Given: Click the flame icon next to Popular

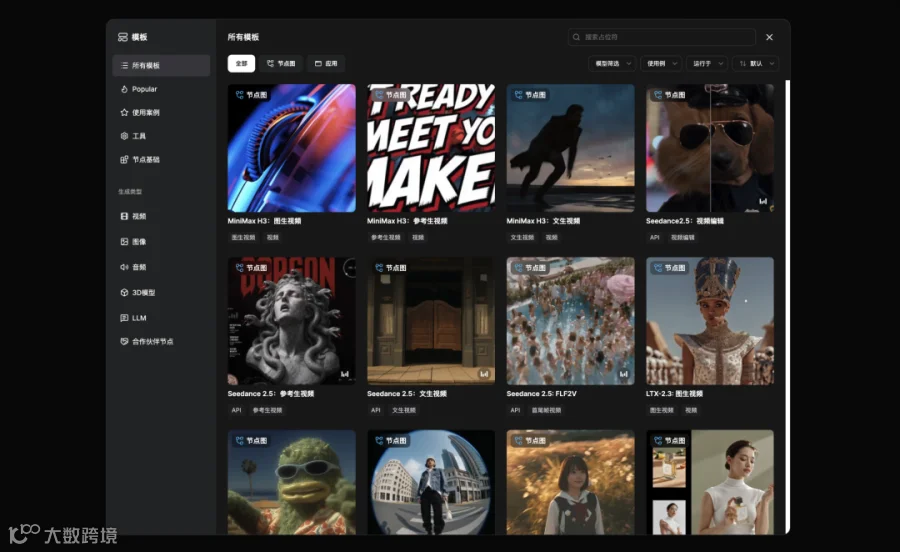Looking at the screenshot, I should [x=124, y=89].
